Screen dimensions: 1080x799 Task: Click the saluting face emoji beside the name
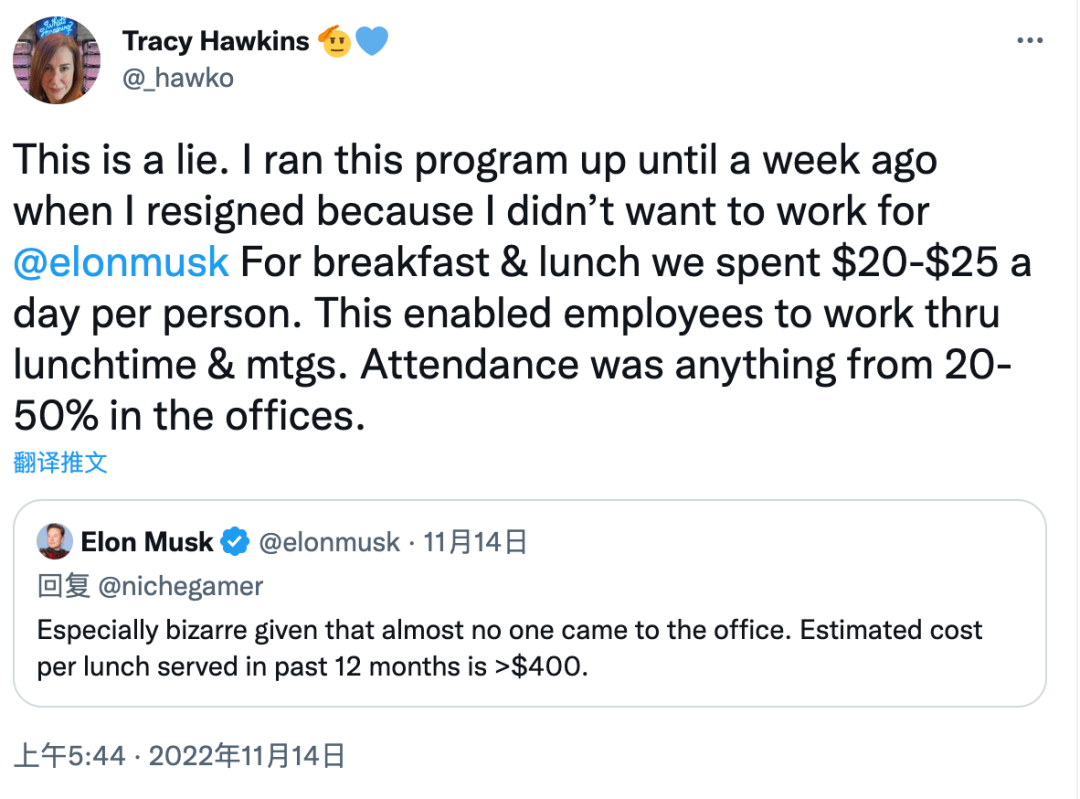(x=337, y=41)
